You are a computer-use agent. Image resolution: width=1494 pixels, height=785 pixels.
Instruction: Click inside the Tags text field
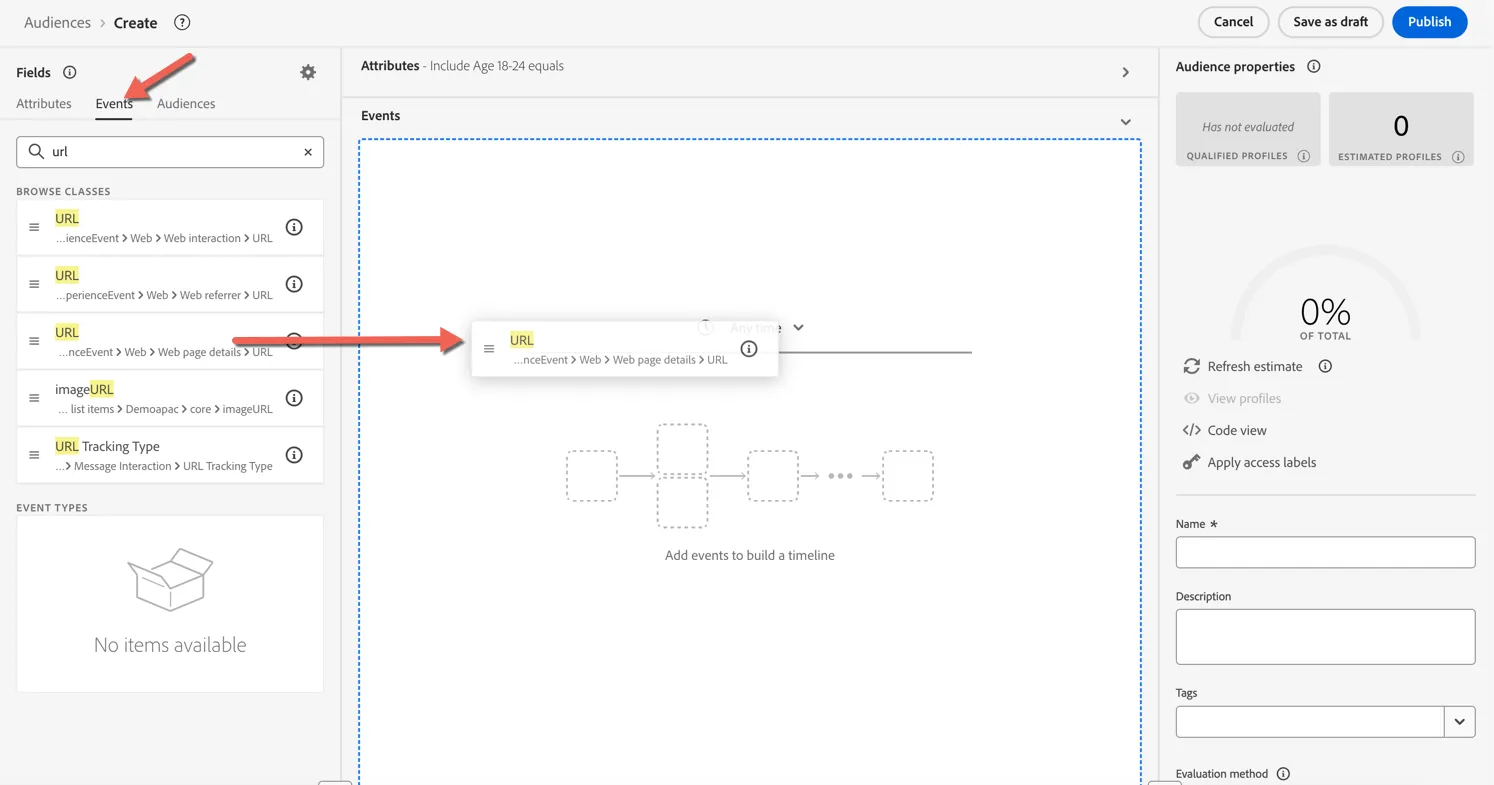pos(1310,722)
